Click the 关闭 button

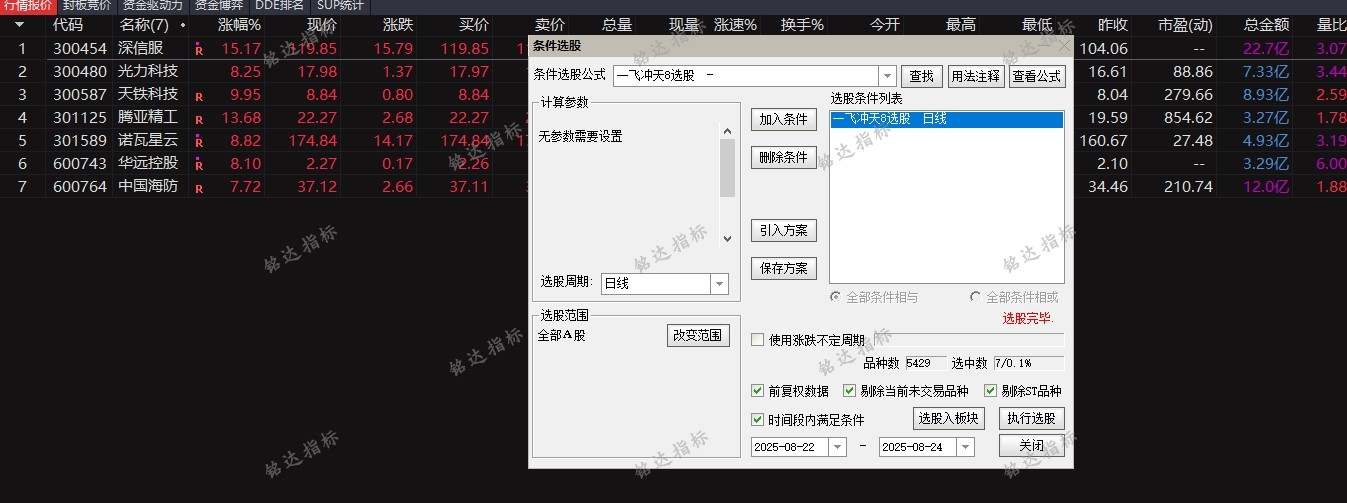[1032, 446]
